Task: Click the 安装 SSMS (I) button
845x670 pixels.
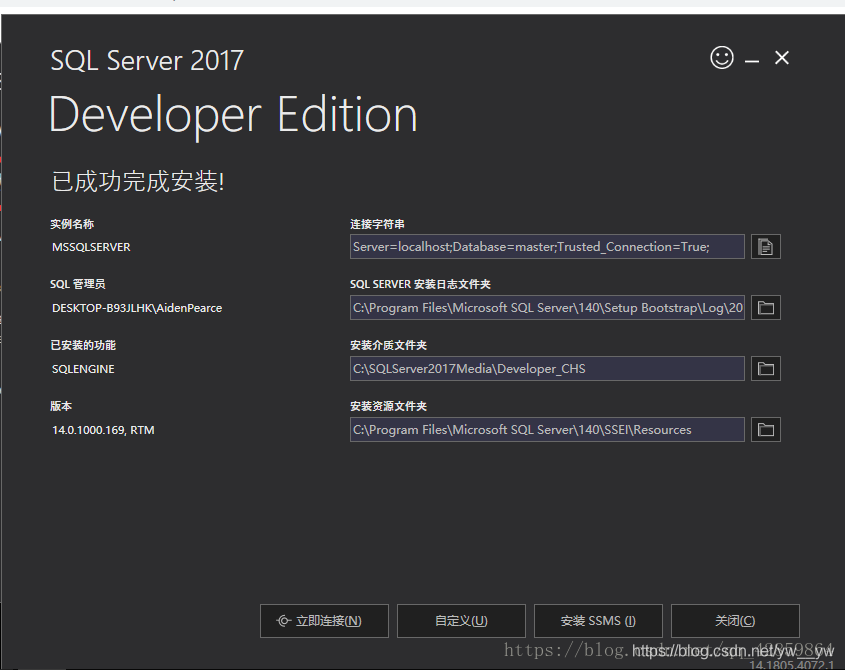Action: point(598,621)
